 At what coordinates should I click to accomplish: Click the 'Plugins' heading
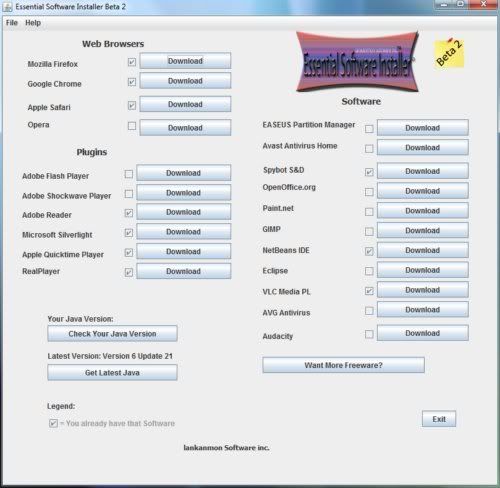92,152
